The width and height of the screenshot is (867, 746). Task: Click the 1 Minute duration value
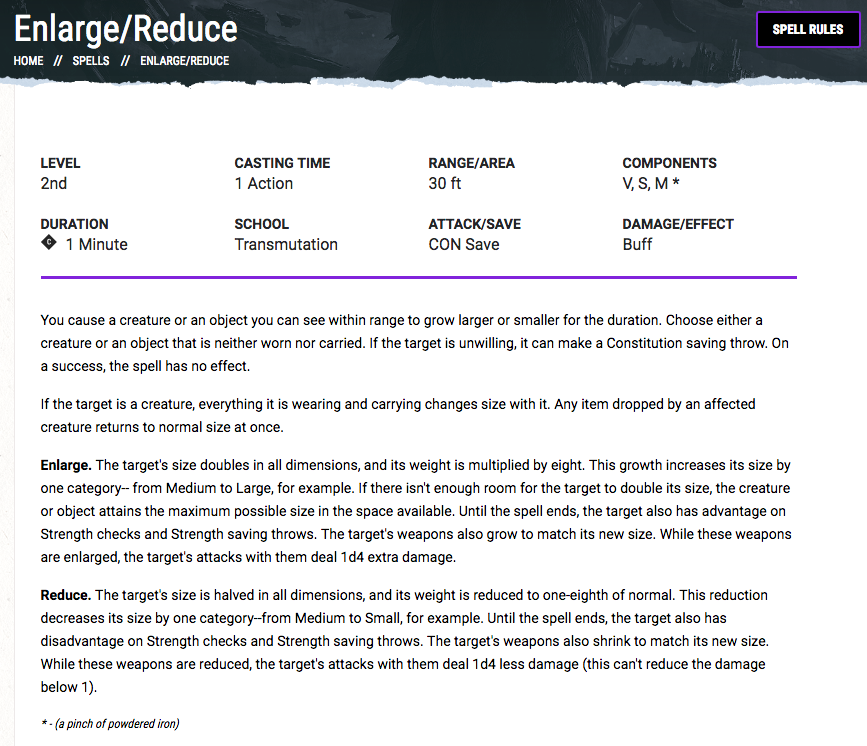point(97,245)
